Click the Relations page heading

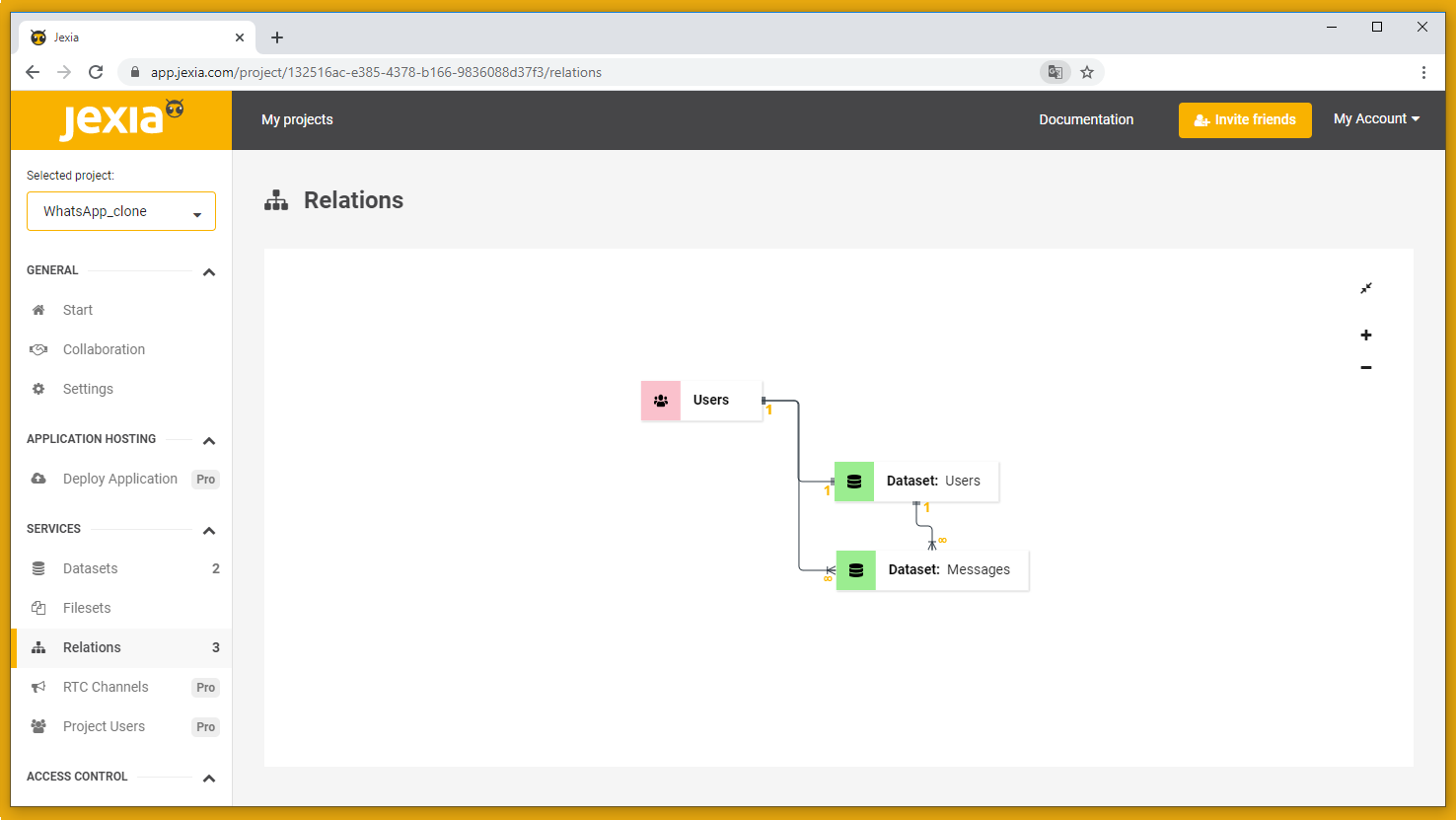[x=353, y=200]
